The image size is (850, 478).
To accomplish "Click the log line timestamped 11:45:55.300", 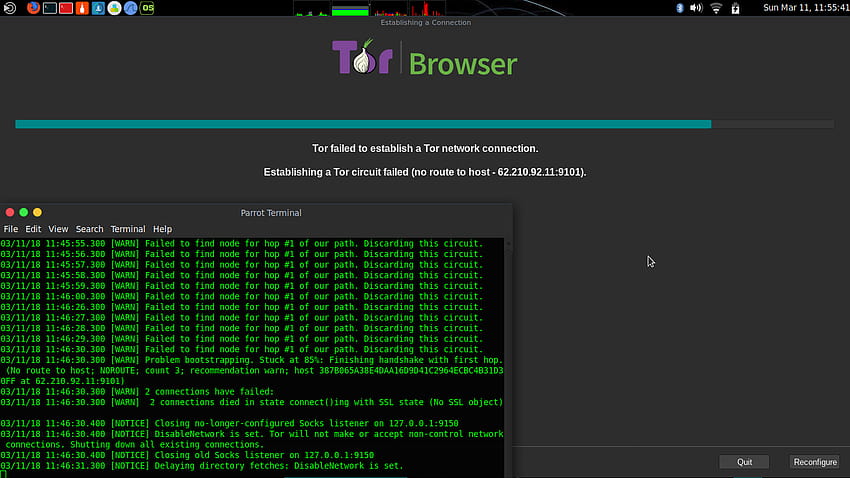I will [x=242, y=243].
